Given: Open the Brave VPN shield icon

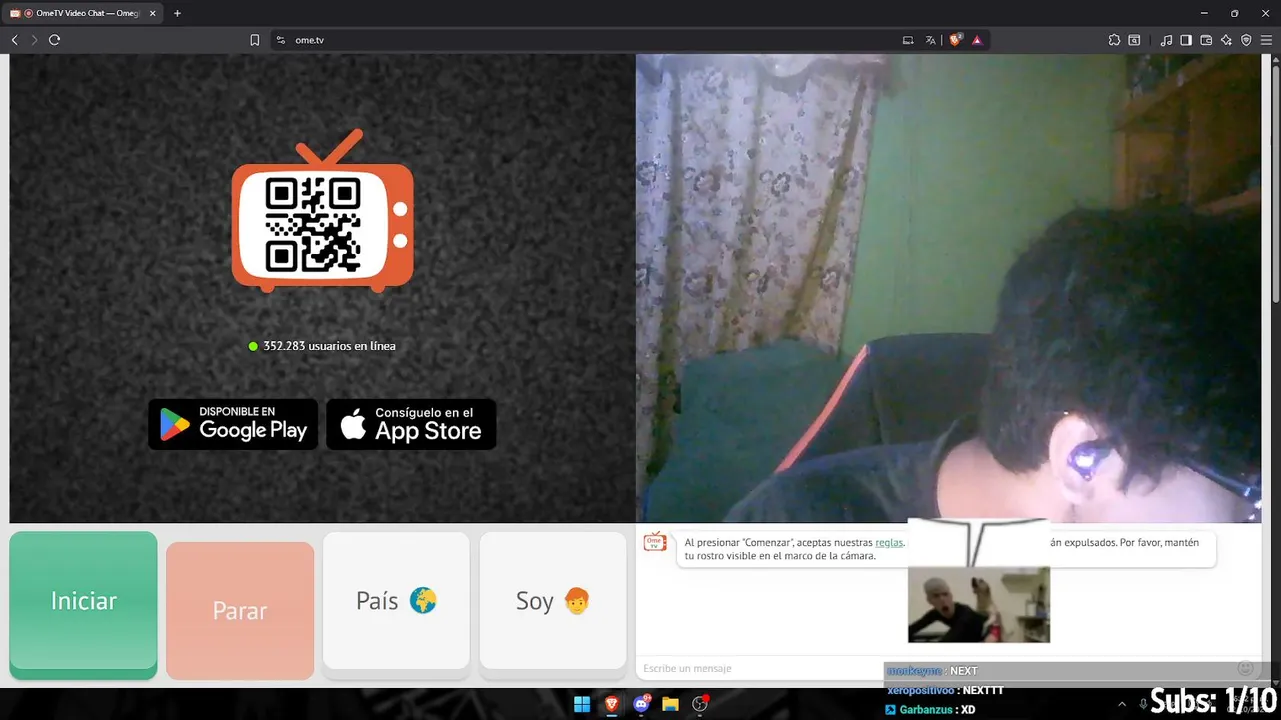Looking at the screenshot, I should [x=1246, y=40].
